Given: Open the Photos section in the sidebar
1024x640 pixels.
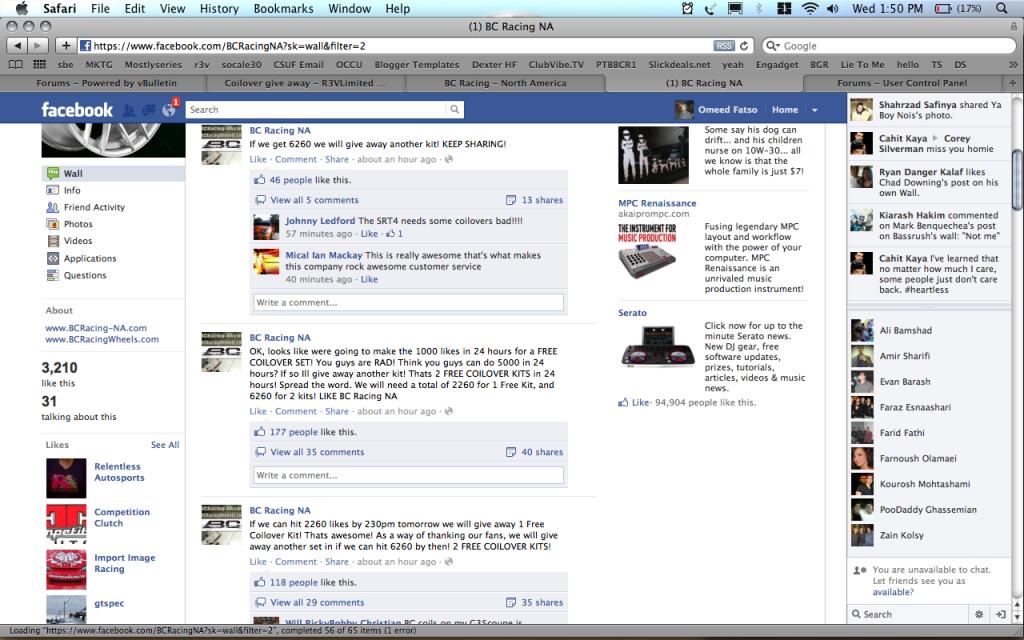Looking at the screenshot, I should pyautogui.click(x=78, y=224).
